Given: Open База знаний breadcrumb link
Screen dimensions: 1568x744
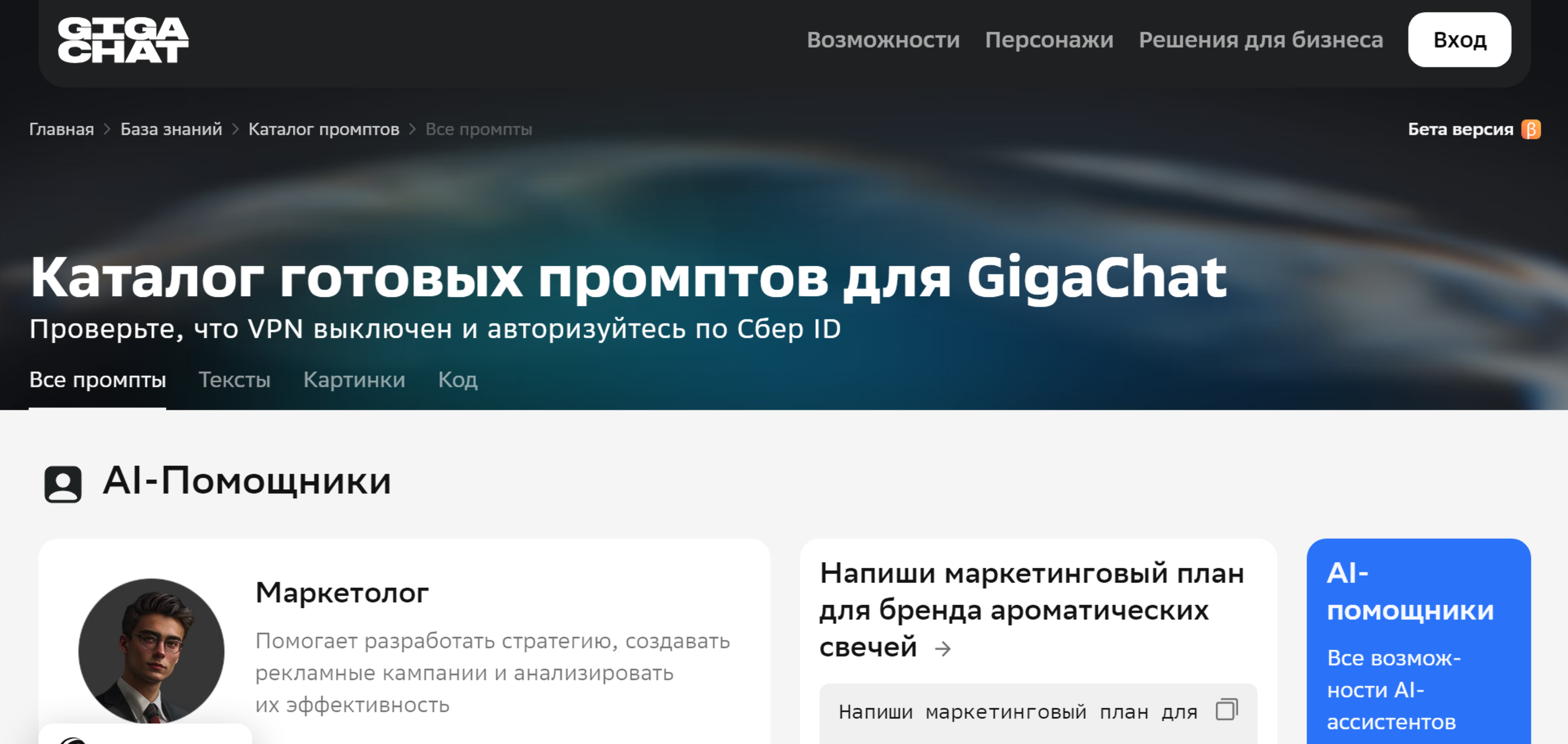Looking at the screenshot, I should pos(171,129).
